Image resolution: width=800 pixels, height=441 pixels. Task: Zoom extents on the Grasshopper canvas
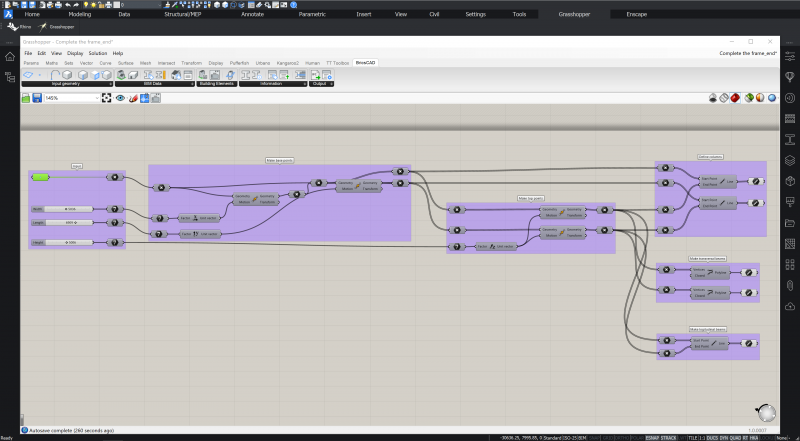(107, 98)
